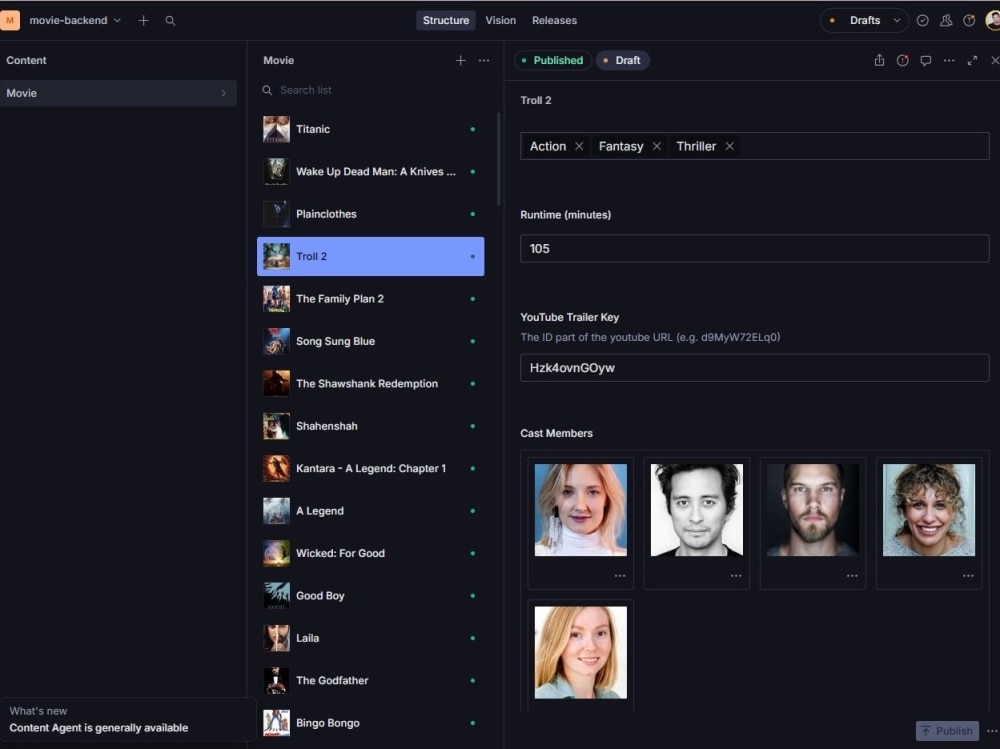
Task: Open the Bingo Bongo movie entry
Action: 371,723
